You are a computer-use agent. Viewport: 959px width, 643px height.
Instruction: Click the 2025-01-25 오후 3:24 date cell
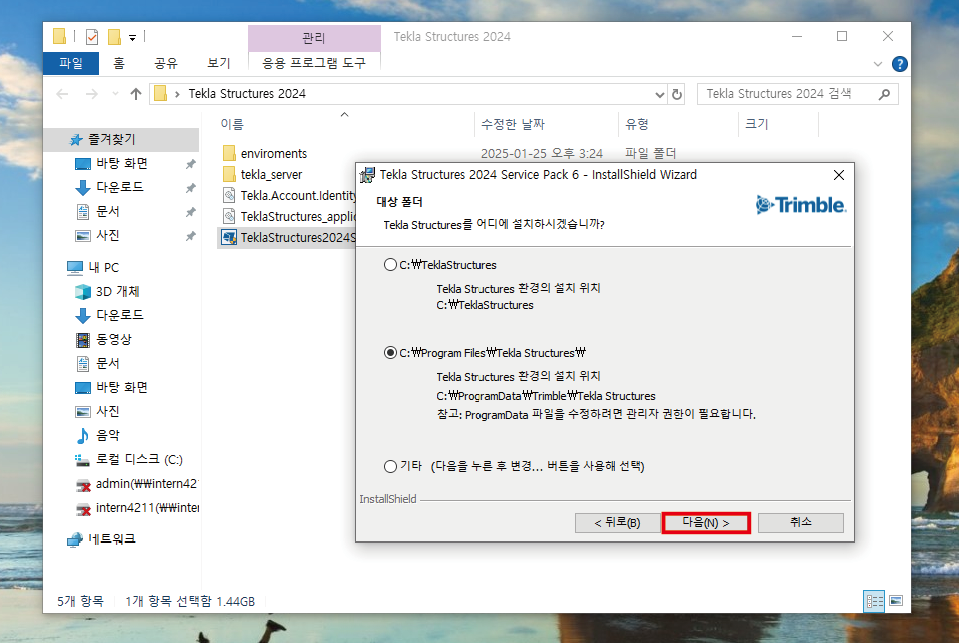(541, 154)
